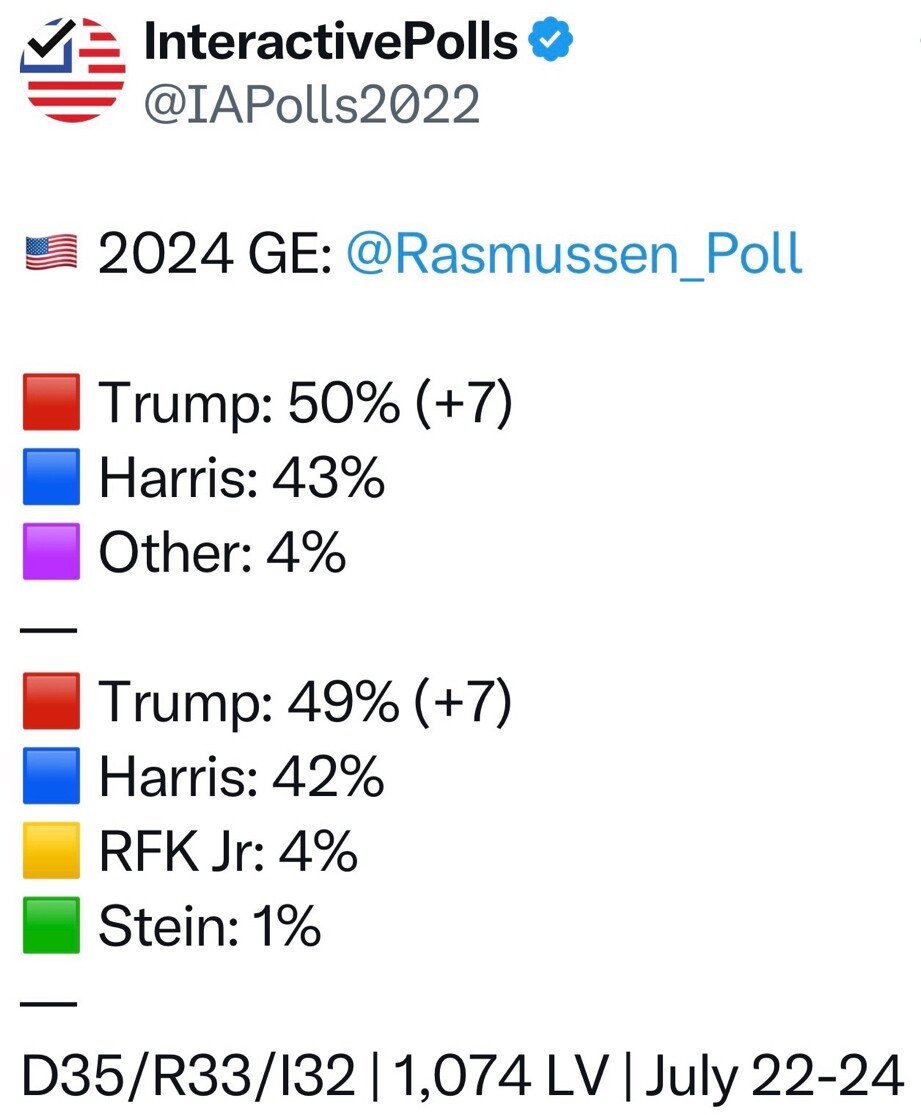Click the Trump: 50% (+7) text
The image size is (921, 1115).
pyautogui.click(x=305, y=404)
